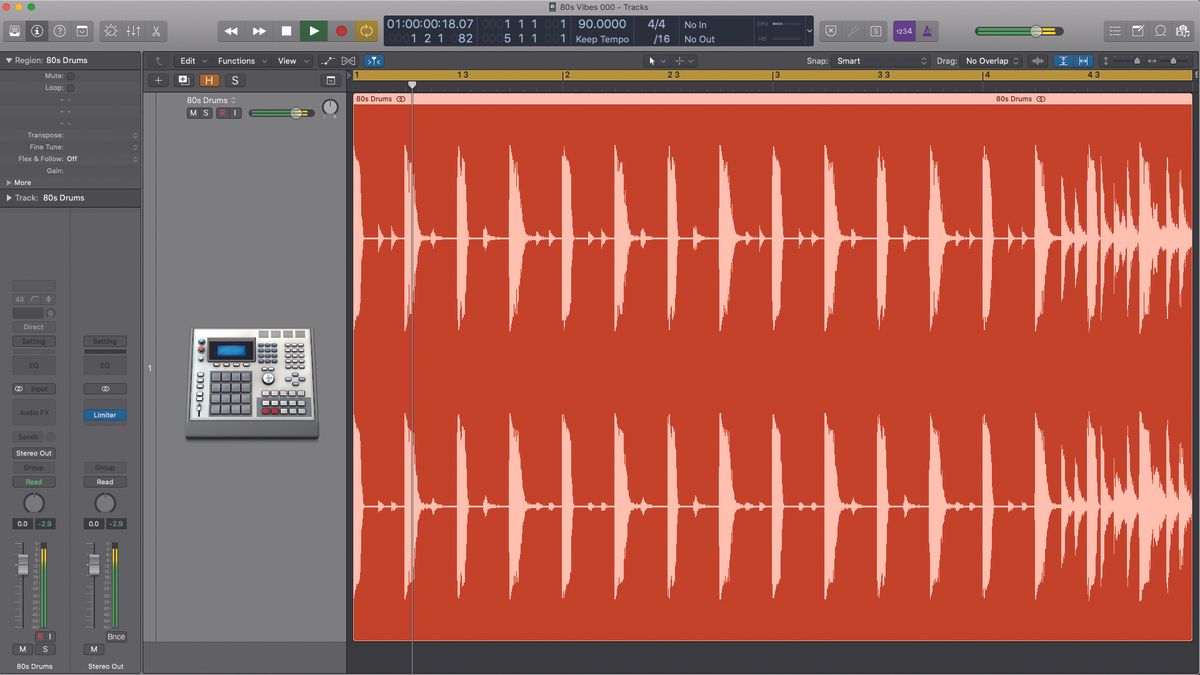1200x675 pixels.
Task: Mute the 80s Drums track
Action: coord(193,112)
